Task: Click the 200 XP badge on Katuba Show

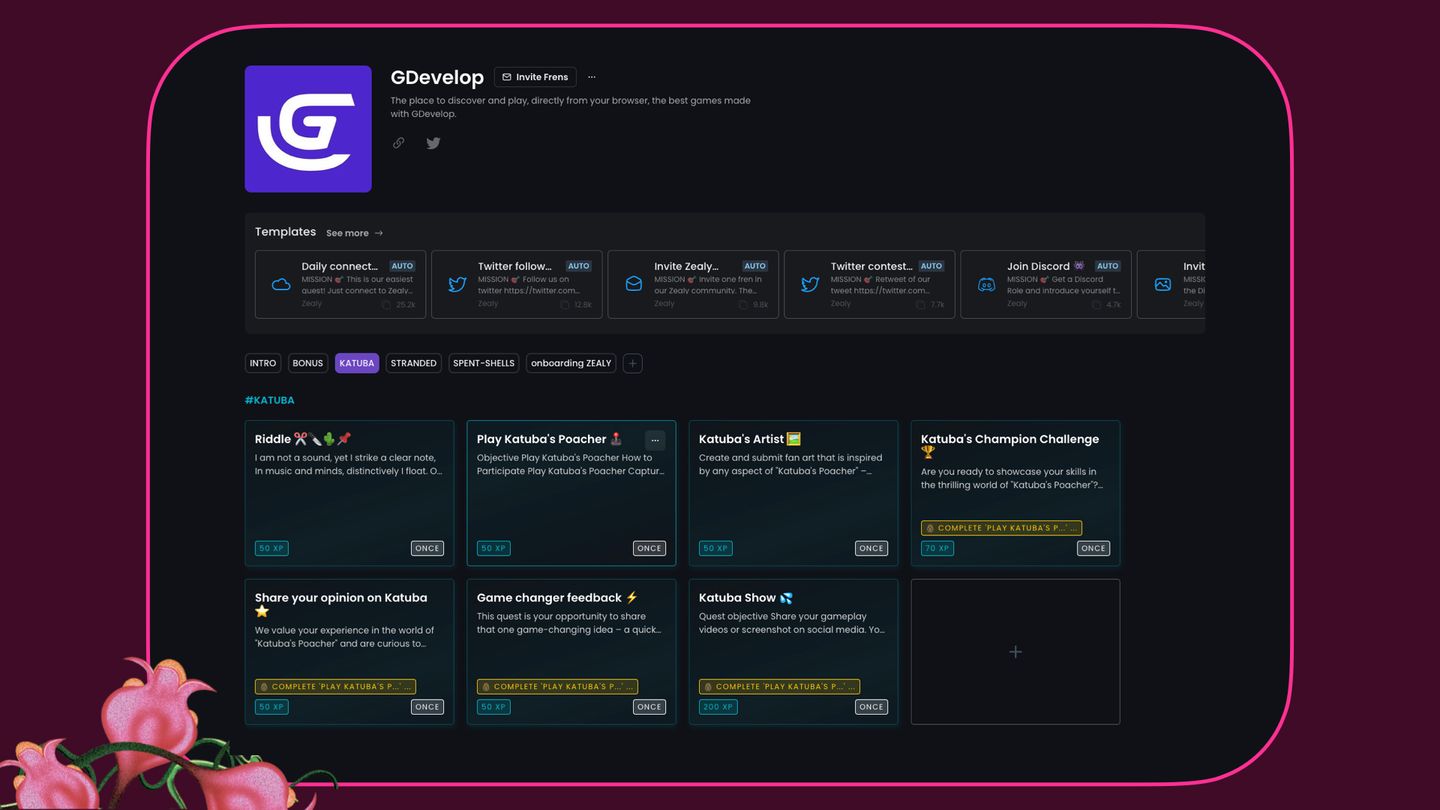Action: [x=718, y=707]
